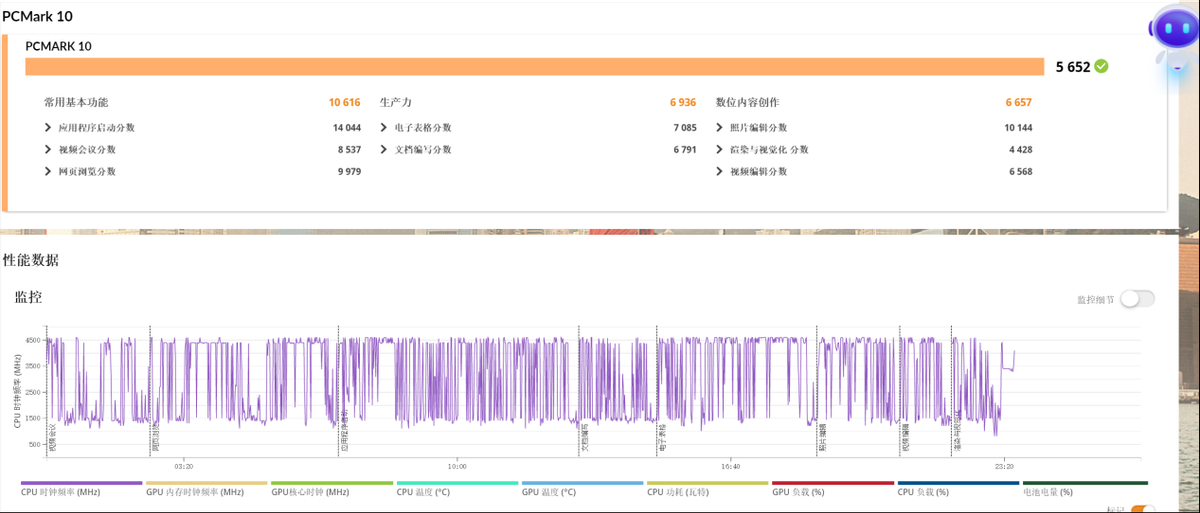1200x513 pixels.
Task: Toggle the 标记 markers switch
Action: point(1143,509)
